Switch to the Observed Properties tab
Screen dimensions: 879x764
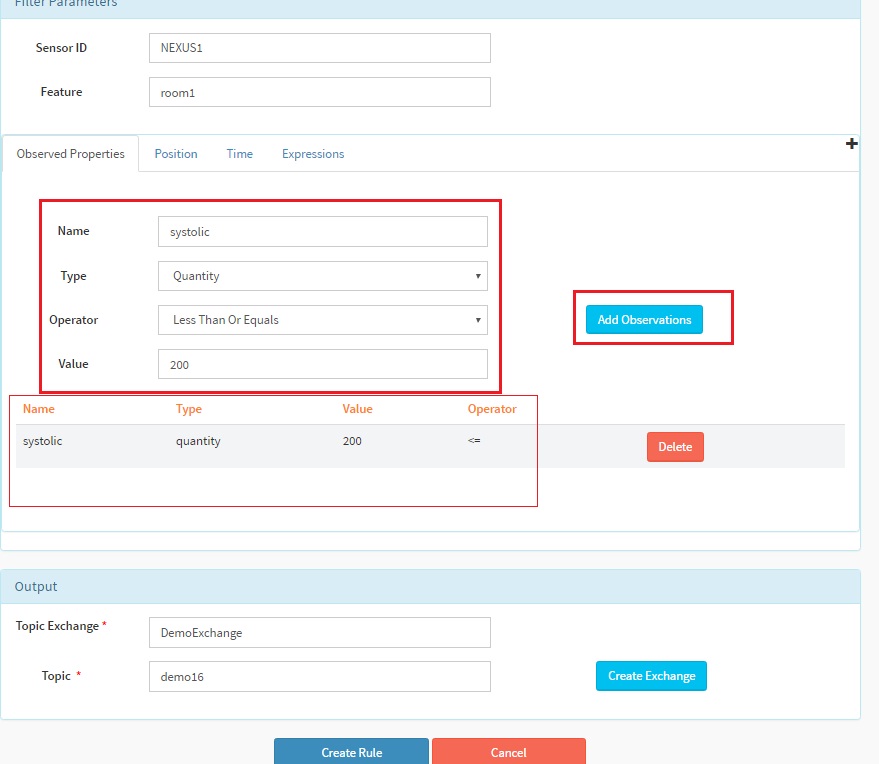click(x=71, y=154)
